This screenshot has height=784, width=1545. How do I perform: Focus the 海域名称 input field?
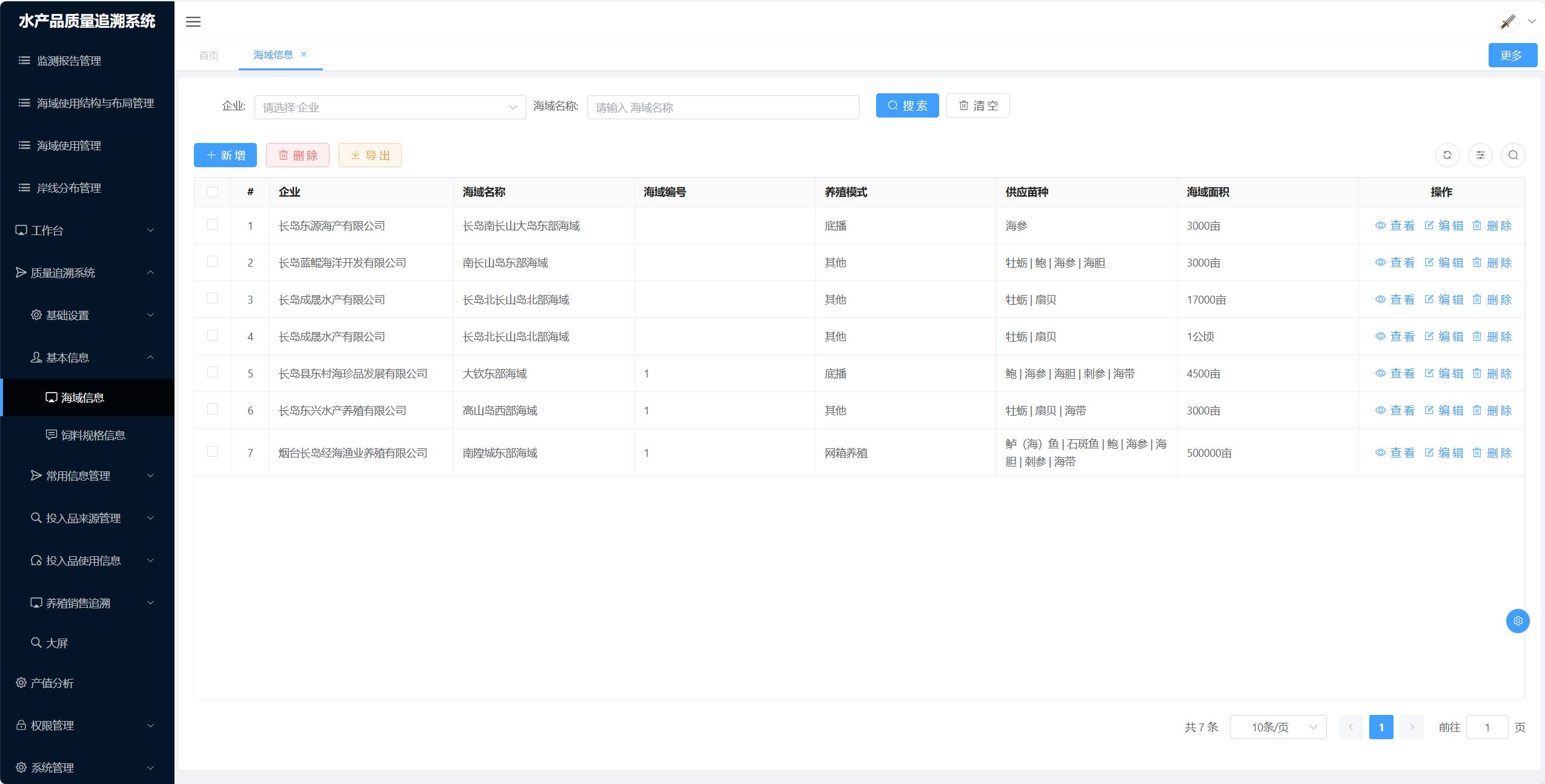723,107
